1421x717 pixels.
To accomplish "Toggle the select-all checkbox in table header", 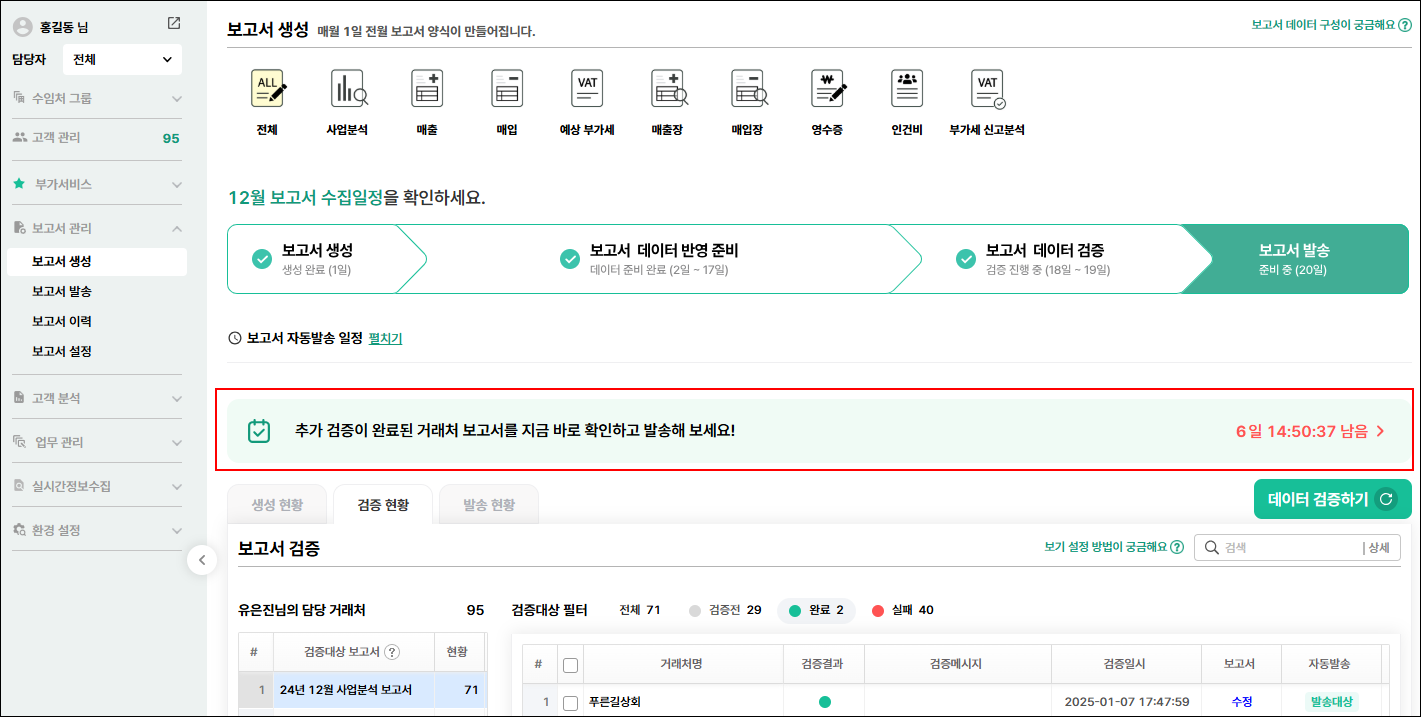I will pyautogui.click(x=570, y=665).
